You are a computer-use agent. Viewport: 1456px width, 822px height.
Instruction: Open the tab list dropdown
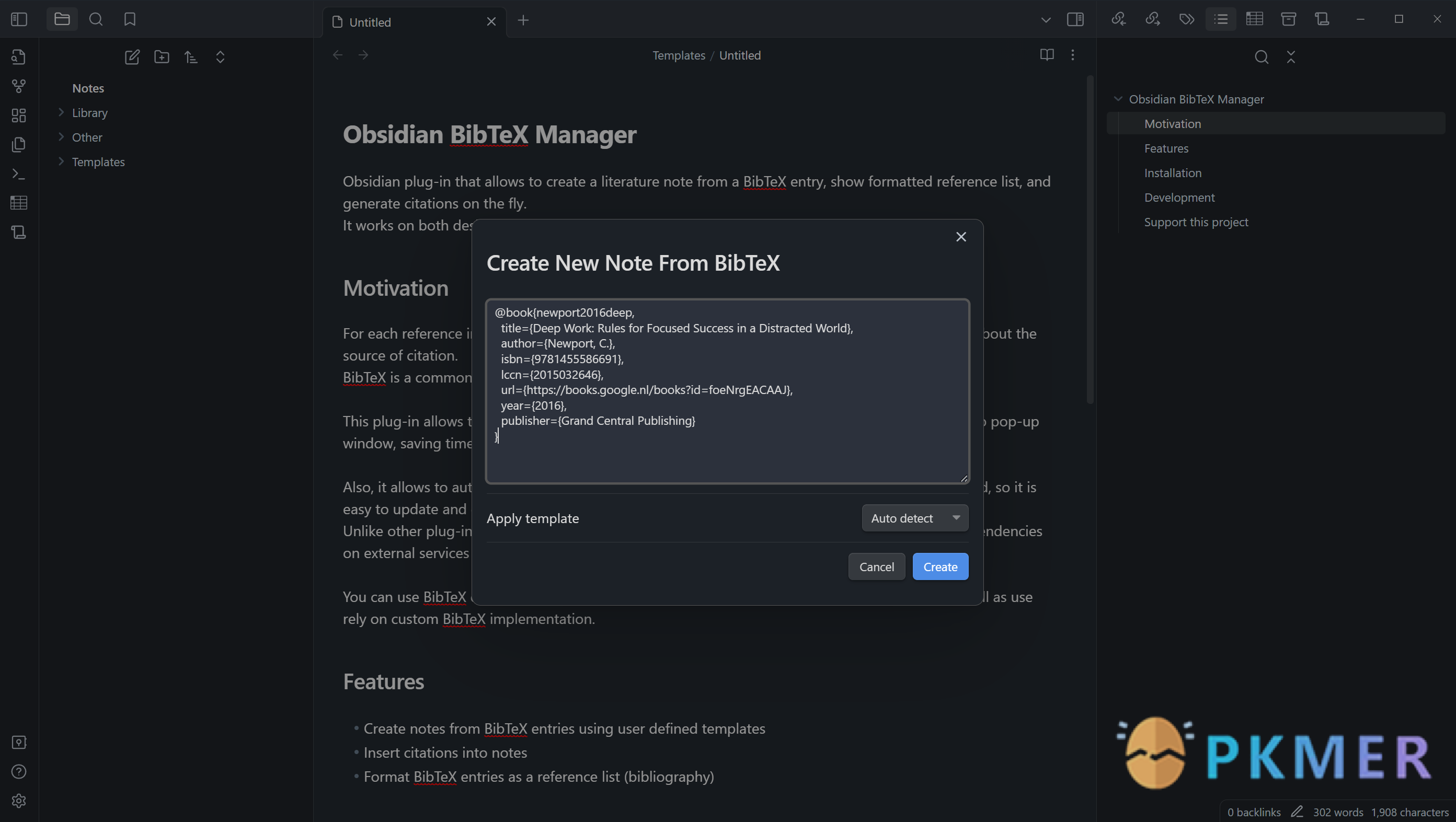(x=1046, y=20)
